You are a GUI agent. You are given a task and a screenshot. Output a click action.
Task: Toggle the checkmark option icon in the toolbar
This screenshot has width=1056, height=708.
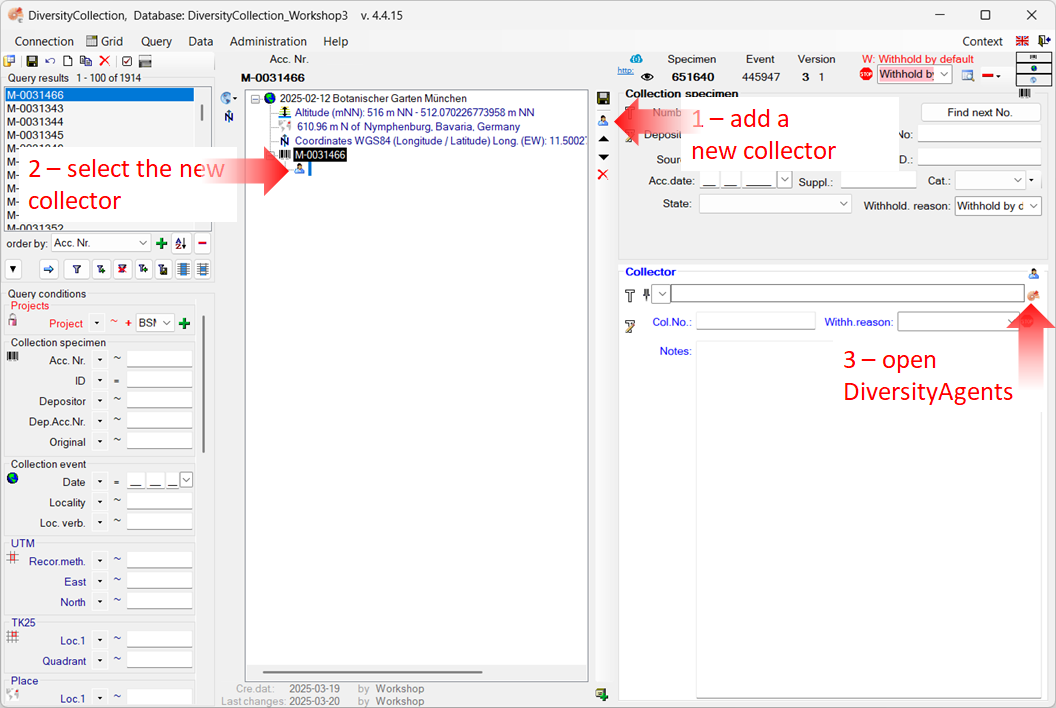pyautogui.click(x=127, y=61)
